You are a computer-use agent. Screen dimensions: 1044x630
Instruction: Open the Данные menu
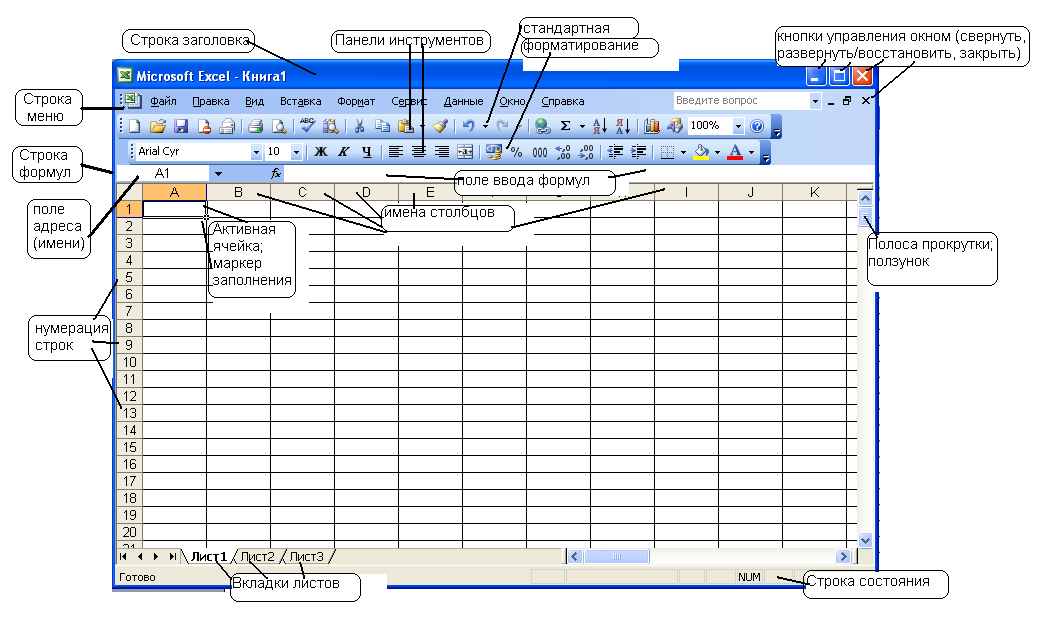(463, 101)
